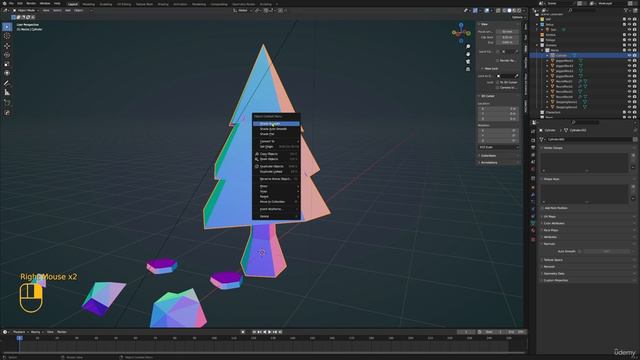Viewport: 640px width, 360px height.
Task: Click Clip Start value field
Action: tap(507, 37)
